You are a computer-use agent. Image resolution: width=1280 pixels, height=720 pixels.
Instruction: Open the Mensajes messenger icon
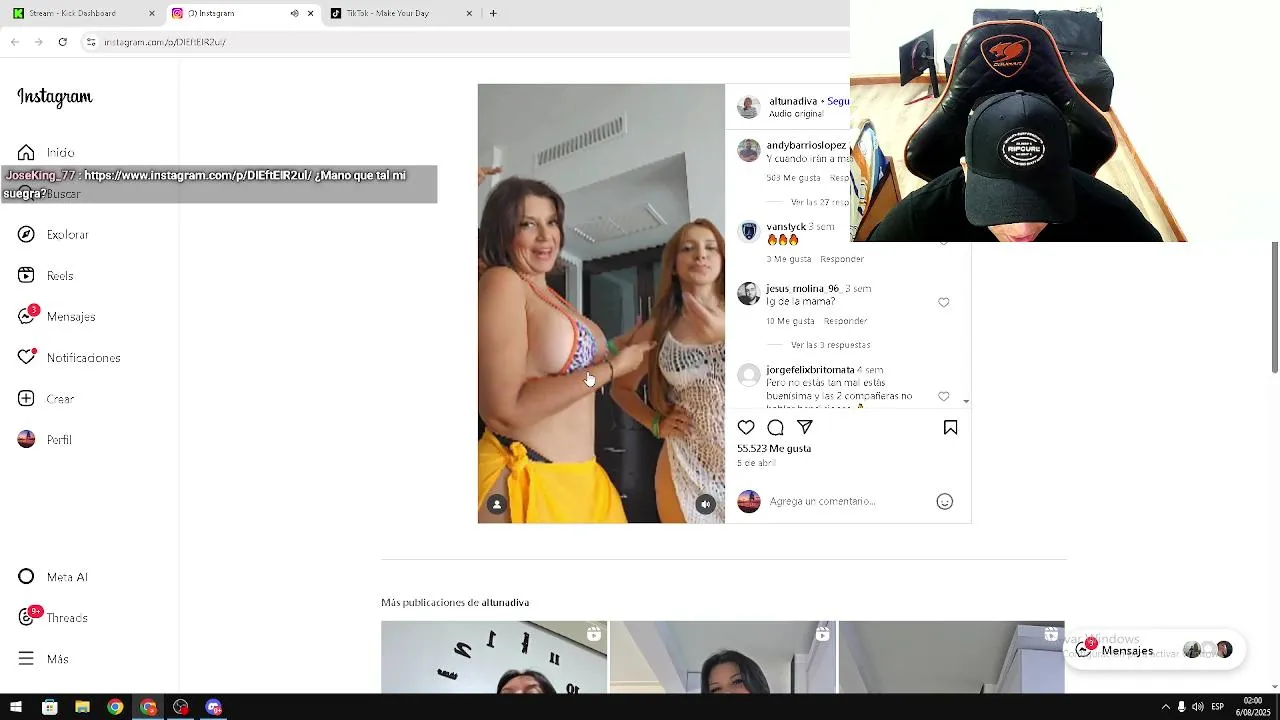tap(27, 316)
